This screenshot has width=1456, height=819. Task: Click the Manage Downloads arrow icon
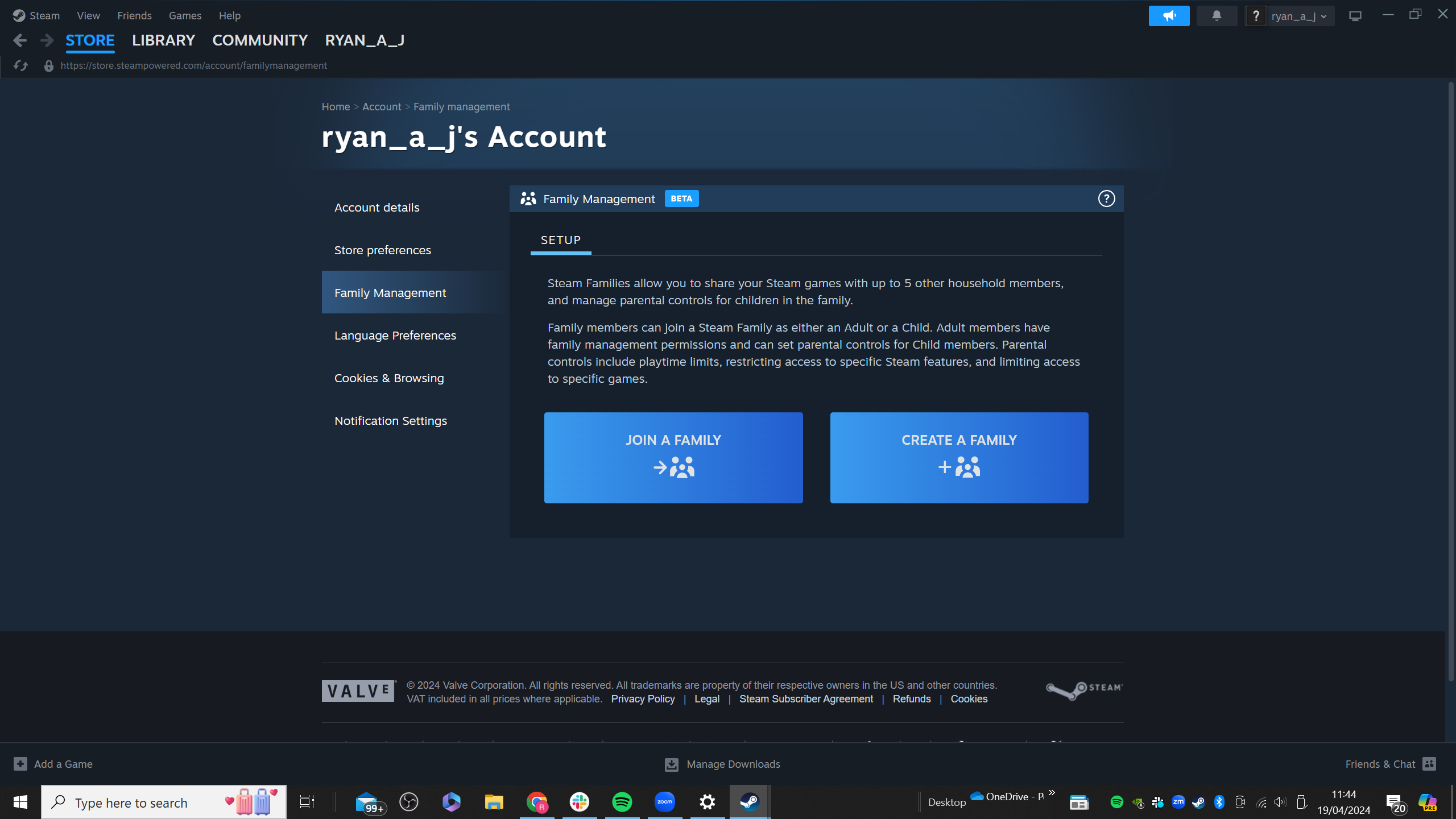coord(672,764)
